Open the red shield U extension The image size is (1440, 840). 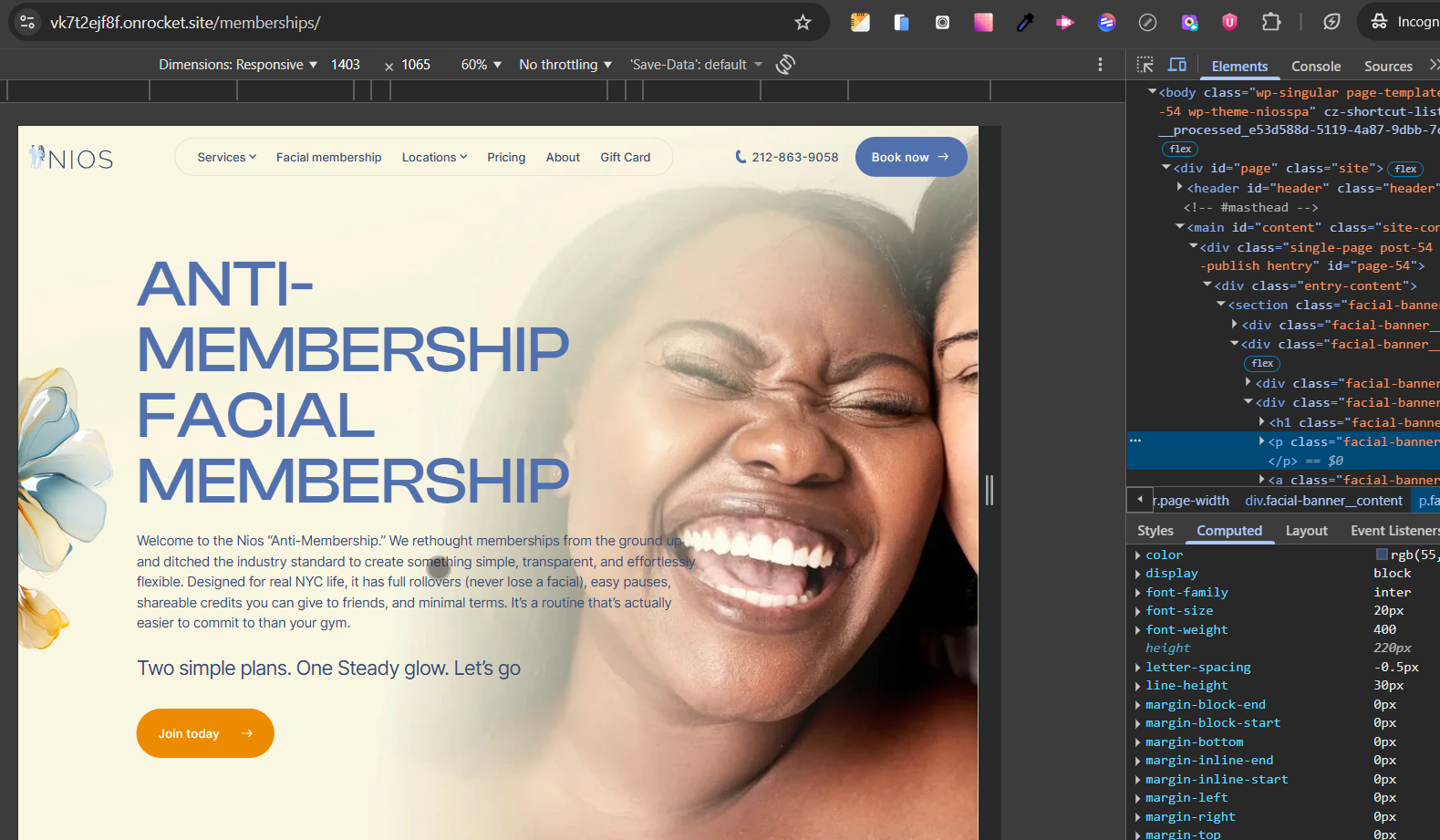coord(1229,22)
